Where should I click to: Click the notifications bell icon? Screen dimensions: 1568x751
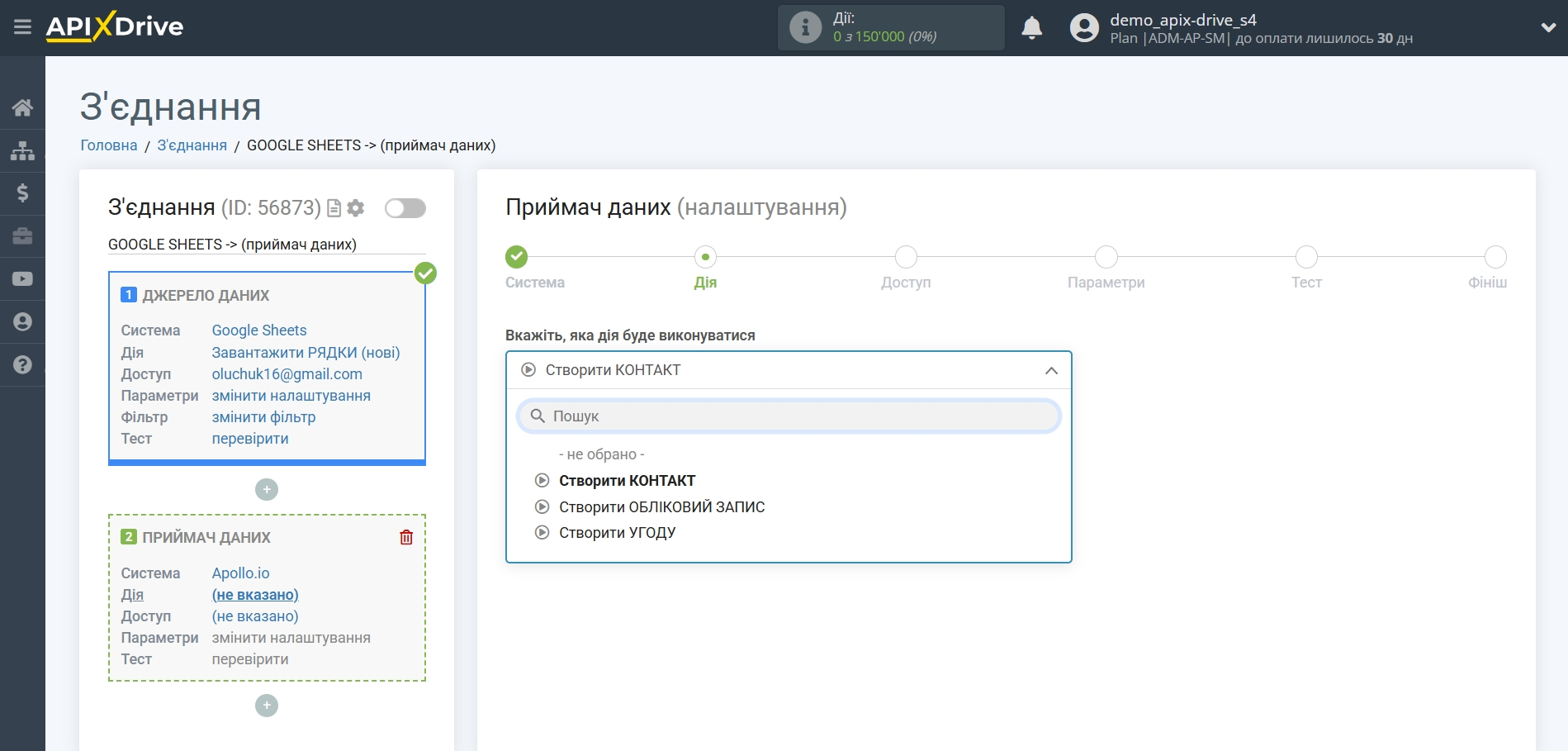[1031, 28]
